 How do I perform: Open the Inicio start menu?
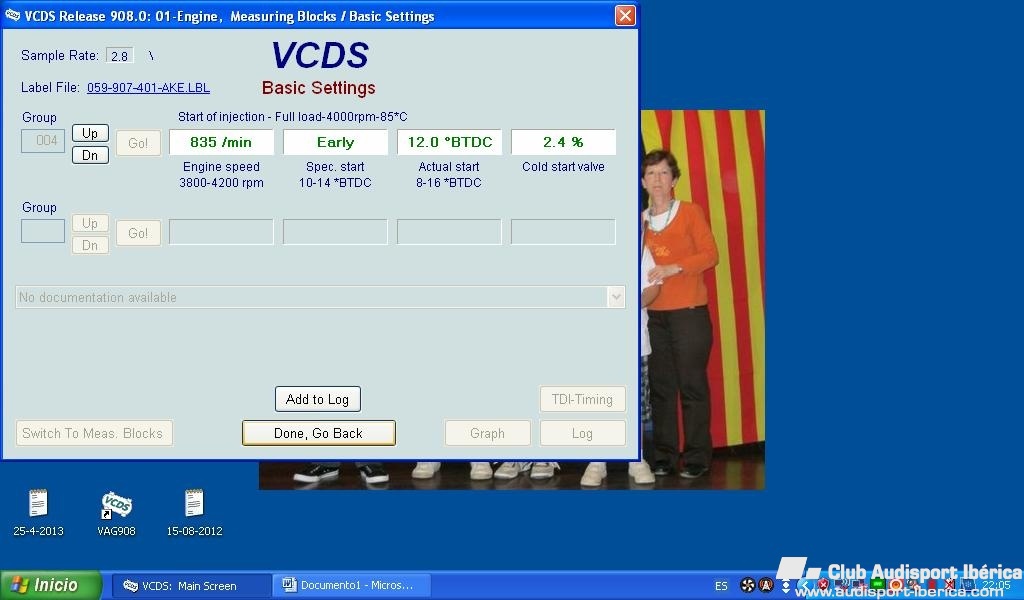[51, 585]
